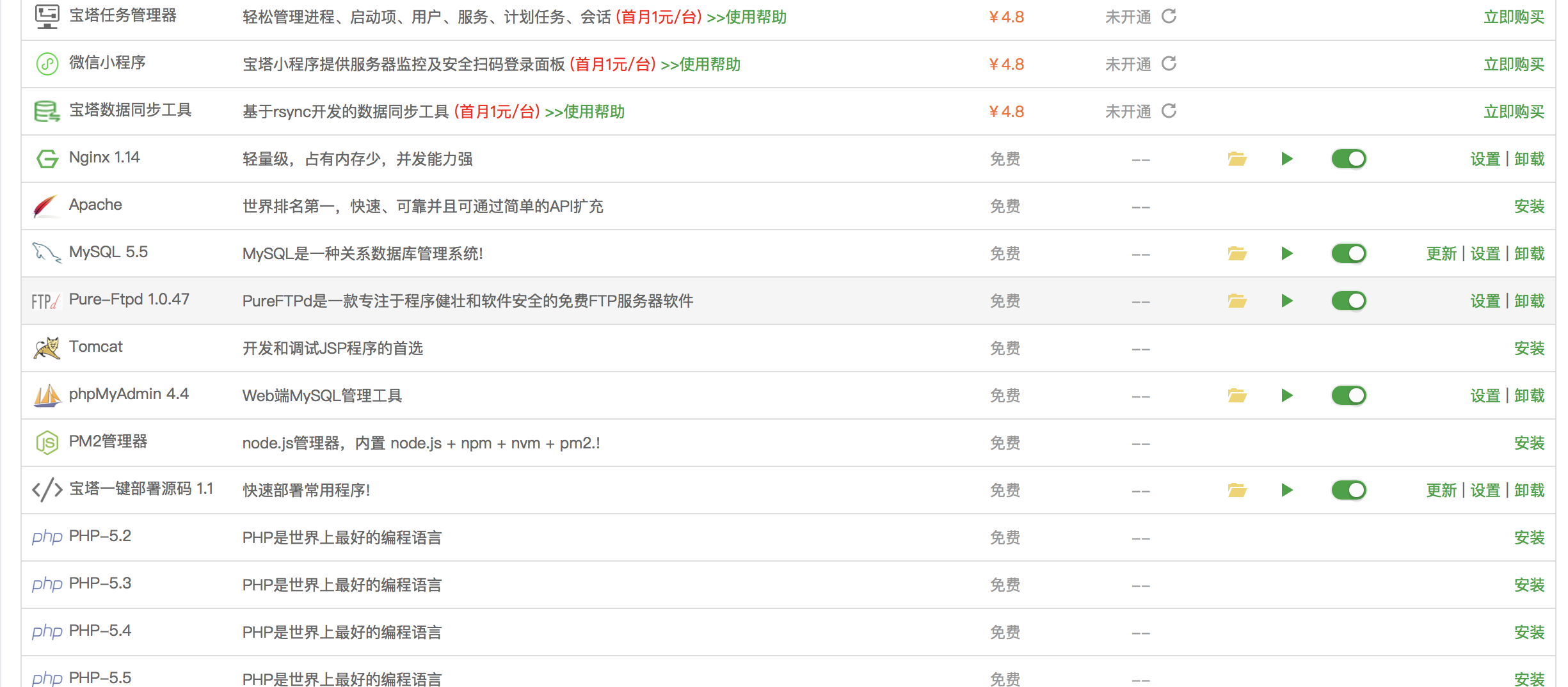This screenshot has width=1568, height=687.
Task: Toggle the 宝塔一键部署源码 switch
Action: point(1348,490)
